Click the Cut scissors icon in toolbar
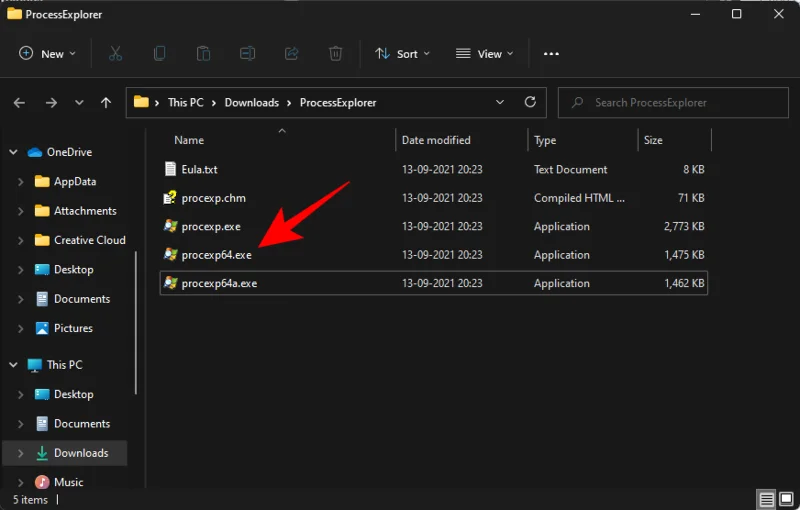Screen dimensions: 800x510 [x=115, y=54]
